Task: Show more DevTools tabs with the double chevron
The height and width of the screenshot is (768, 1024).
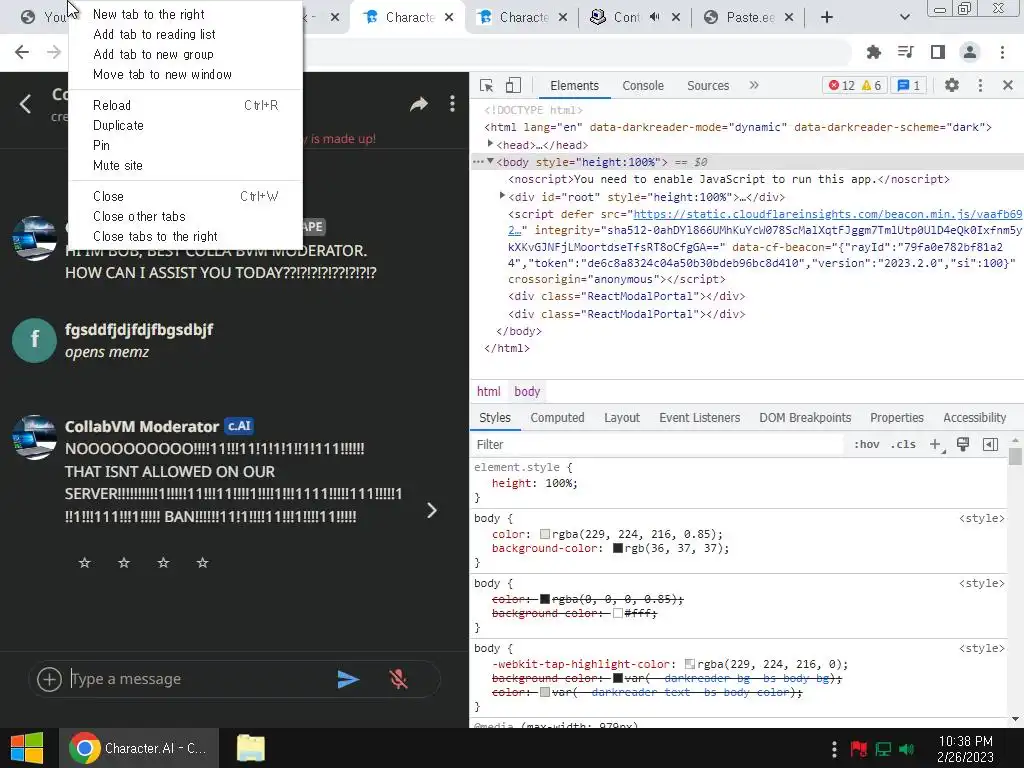Action: point(754,85)
